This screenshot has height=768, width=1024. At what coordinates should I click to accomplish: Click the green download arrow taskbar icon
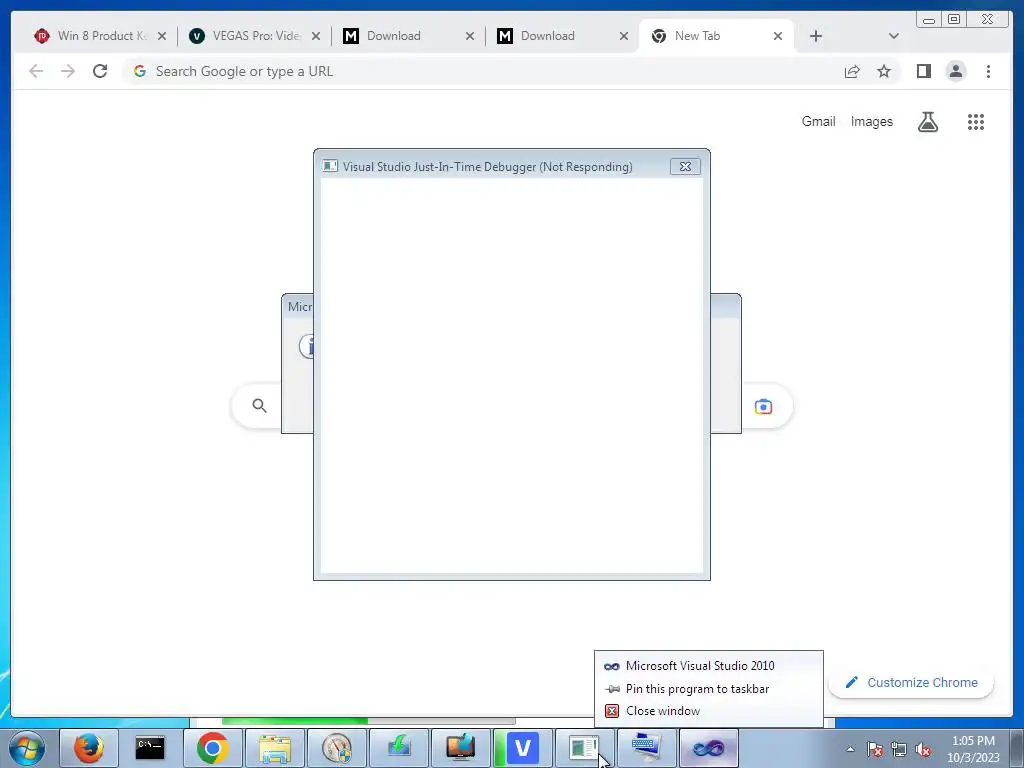pos(398,748)
